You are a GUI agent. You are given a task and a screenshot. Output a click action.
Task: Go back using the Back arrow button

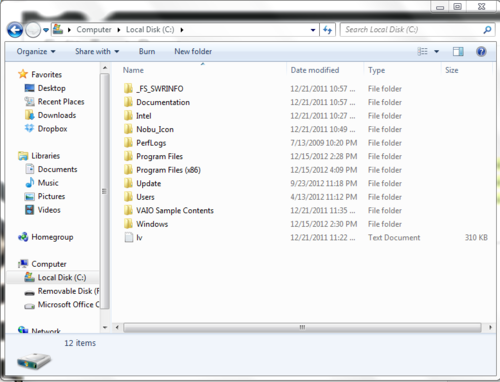click(x=15, y=30)
